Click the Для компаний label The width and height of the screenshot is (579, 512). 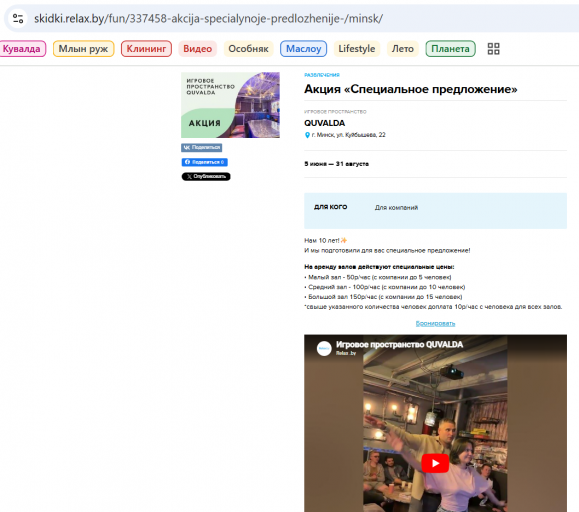[x=396, y=207]
